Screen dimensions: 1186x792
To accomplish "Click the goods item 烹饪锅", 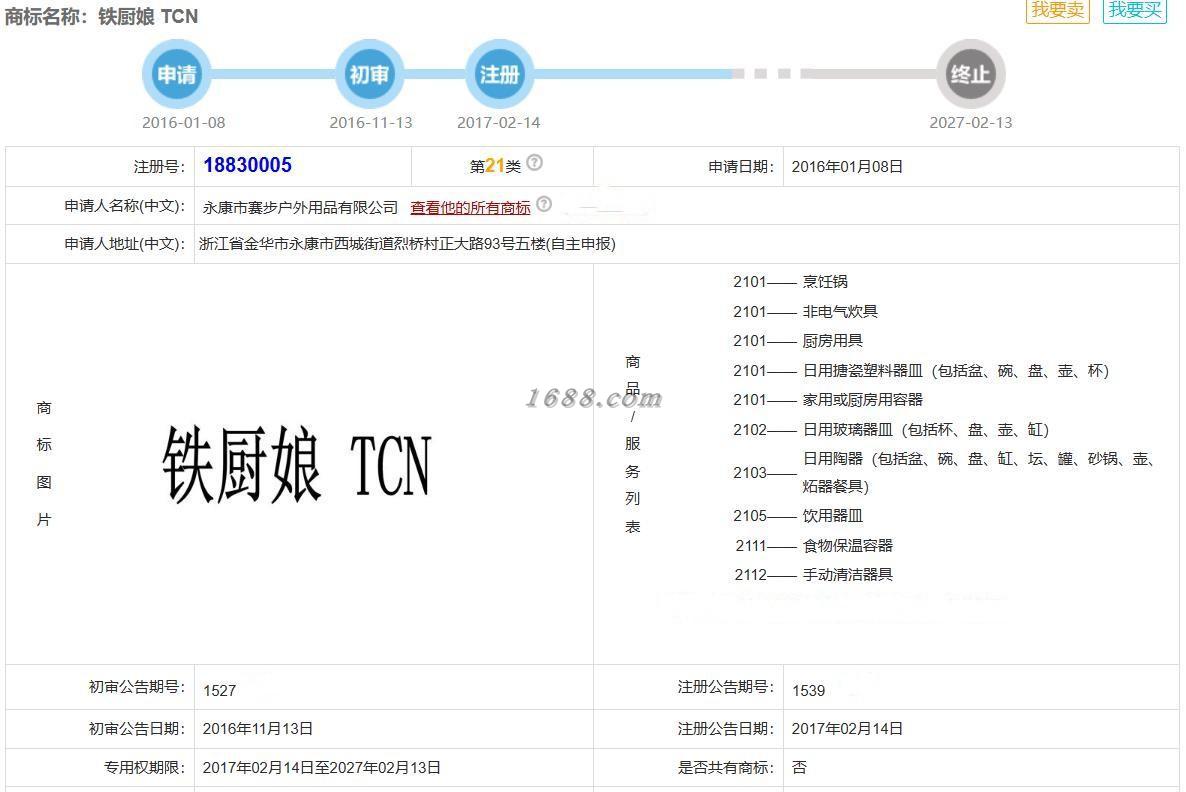I will [x=825, y=281].
